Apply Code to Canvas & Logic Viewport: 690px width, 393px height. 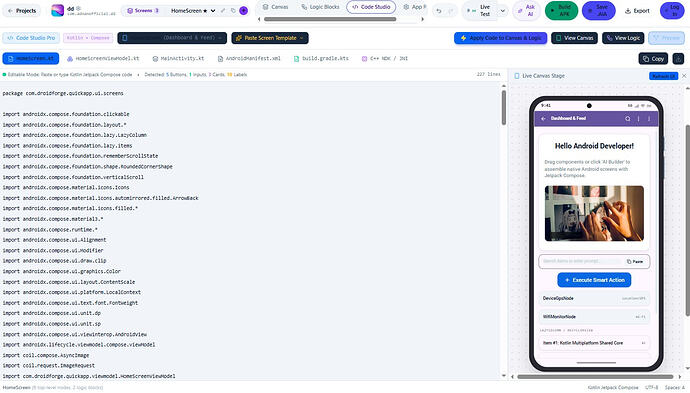pos(500,38)
